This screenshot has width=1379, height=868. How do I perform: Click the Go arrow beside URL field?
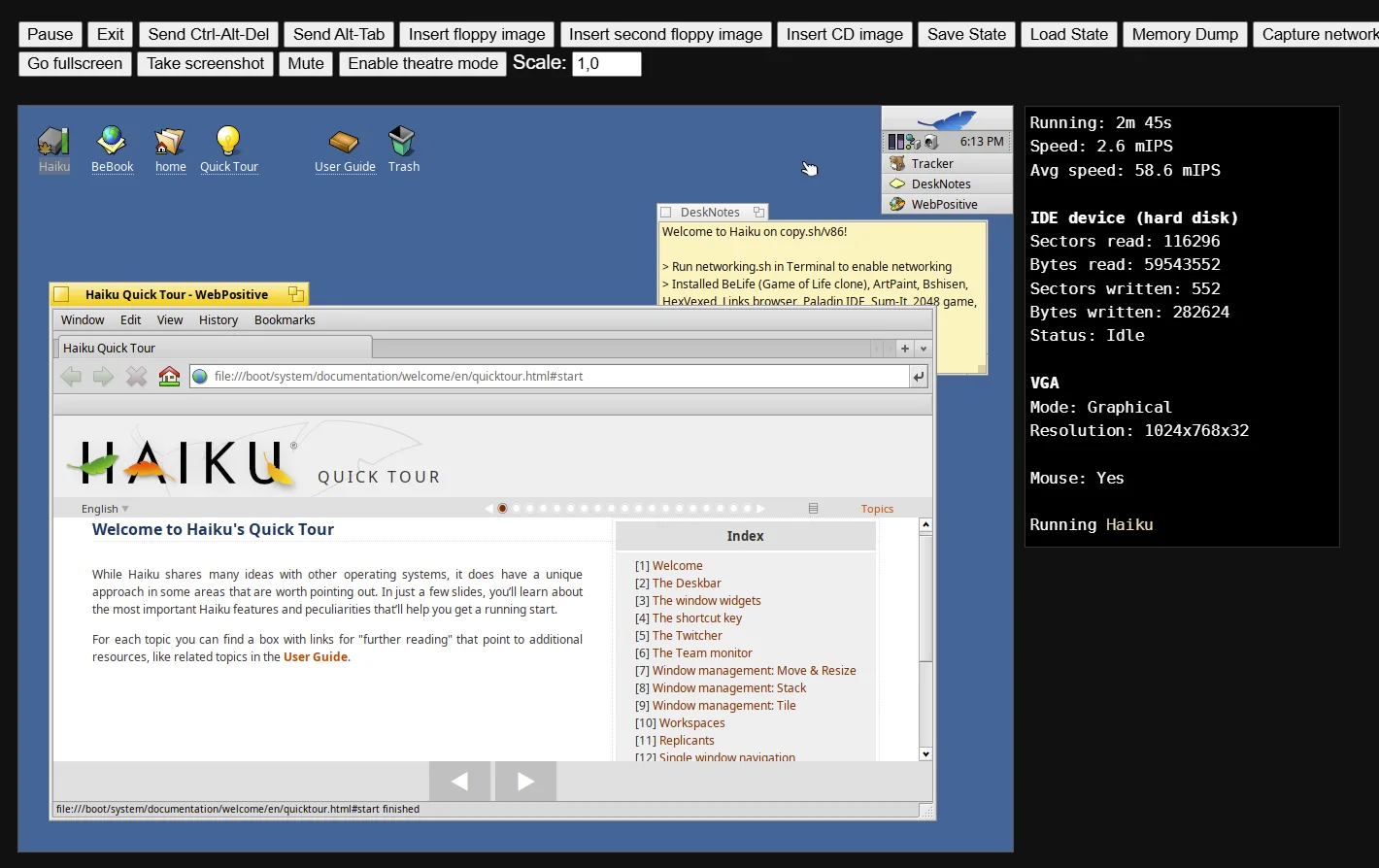pos(919,377)
